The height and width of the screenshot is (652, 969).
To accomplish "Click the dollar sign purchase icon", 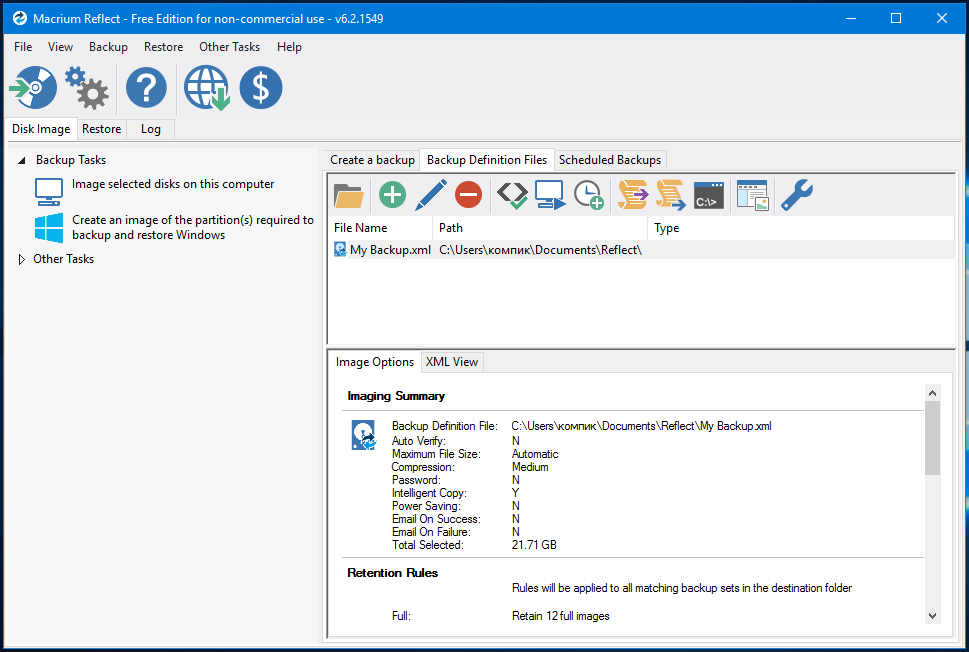I will point(261,88).
